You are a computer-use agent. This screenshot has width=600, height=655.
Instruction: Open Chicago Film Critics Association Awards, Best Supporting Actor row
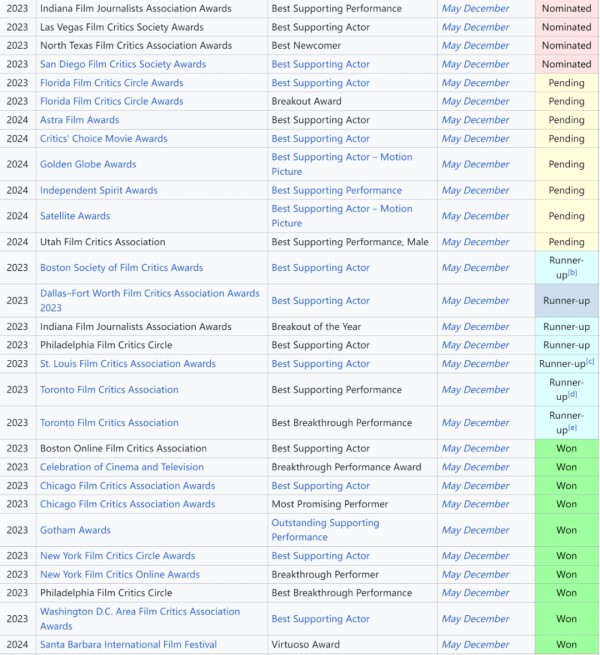point(127,486)
